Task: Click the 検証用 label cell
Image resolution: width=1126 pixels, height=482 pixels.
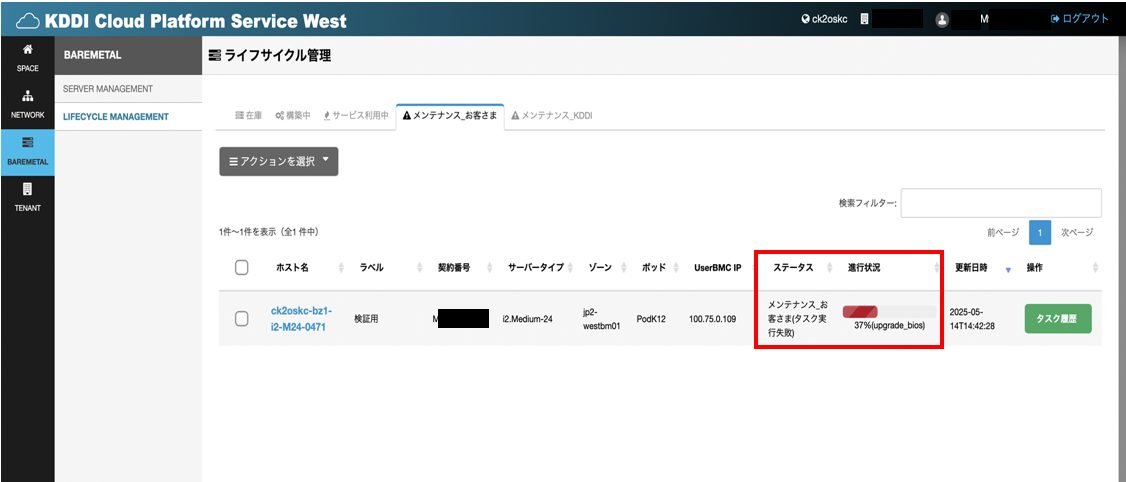Action: pyautogui.click(x=368, y=319)
